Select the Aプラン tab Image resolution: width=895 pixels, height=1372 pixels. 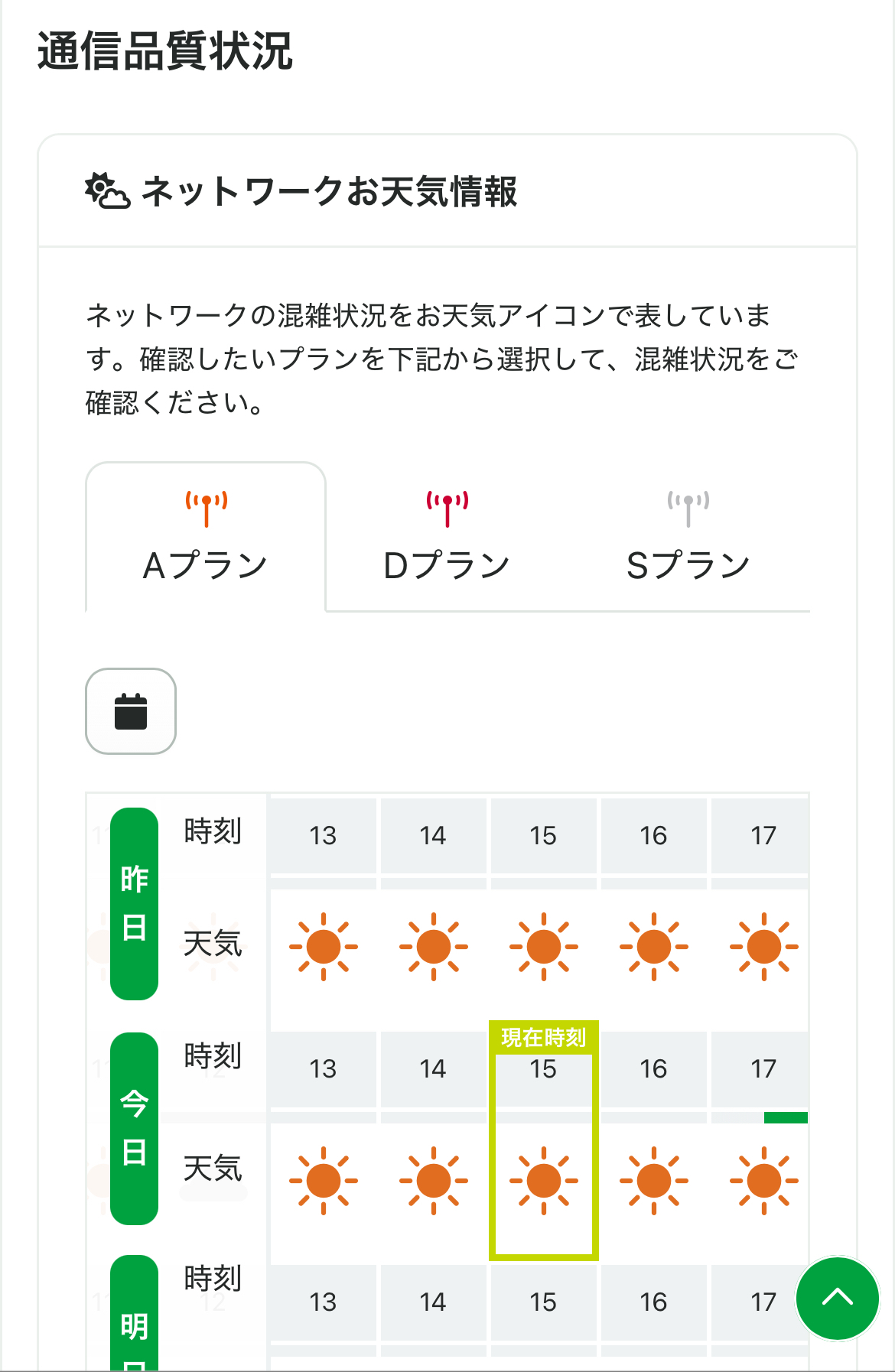coord(206,538)
